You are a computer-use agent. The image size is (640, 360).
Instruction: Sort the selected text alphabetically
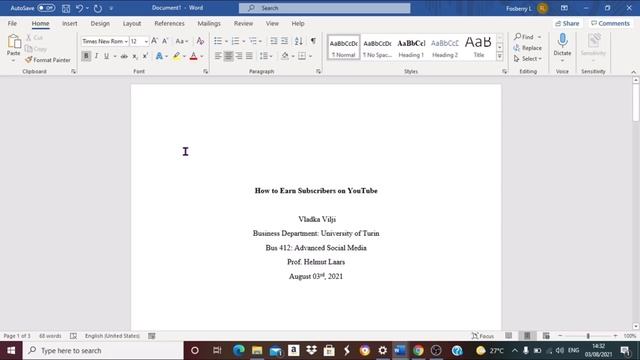pos(299,41)
